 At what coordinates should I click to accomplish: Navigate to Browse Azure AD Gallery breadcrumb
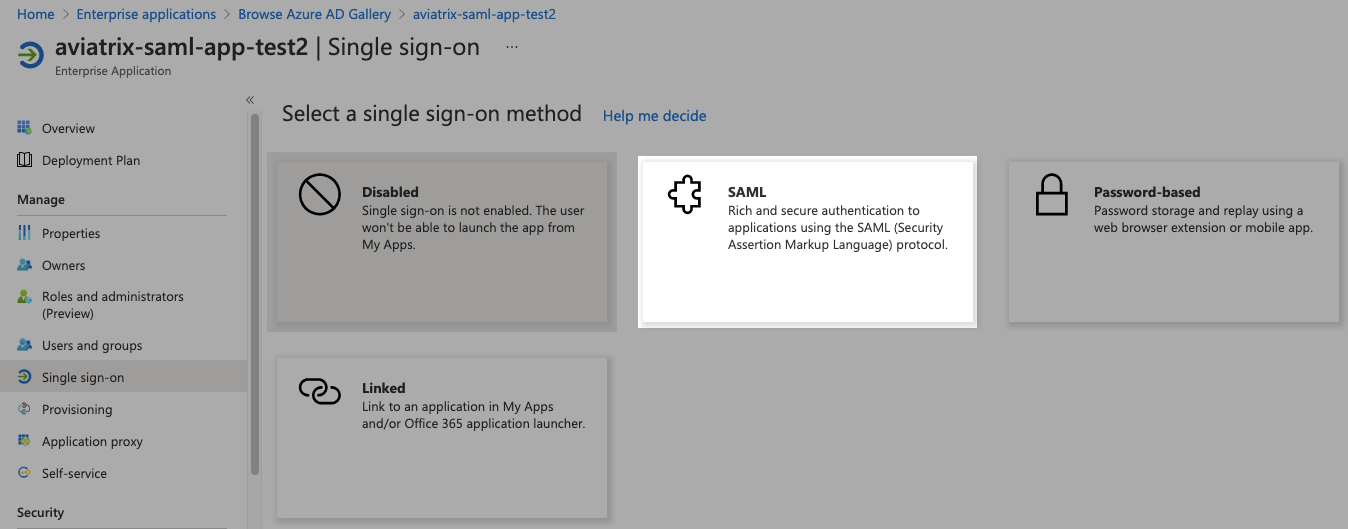click(x=315, y=14)
